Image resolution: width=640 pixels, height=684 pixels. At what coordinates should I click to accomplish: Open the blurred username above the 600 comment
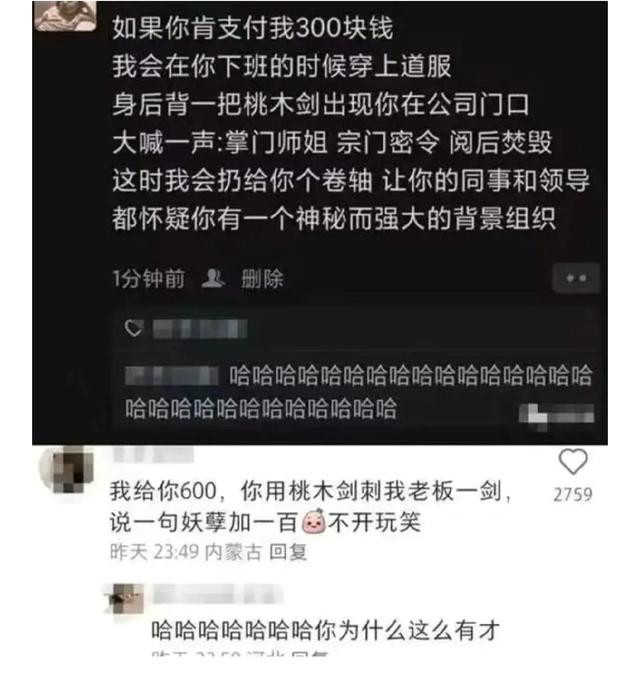153,454
